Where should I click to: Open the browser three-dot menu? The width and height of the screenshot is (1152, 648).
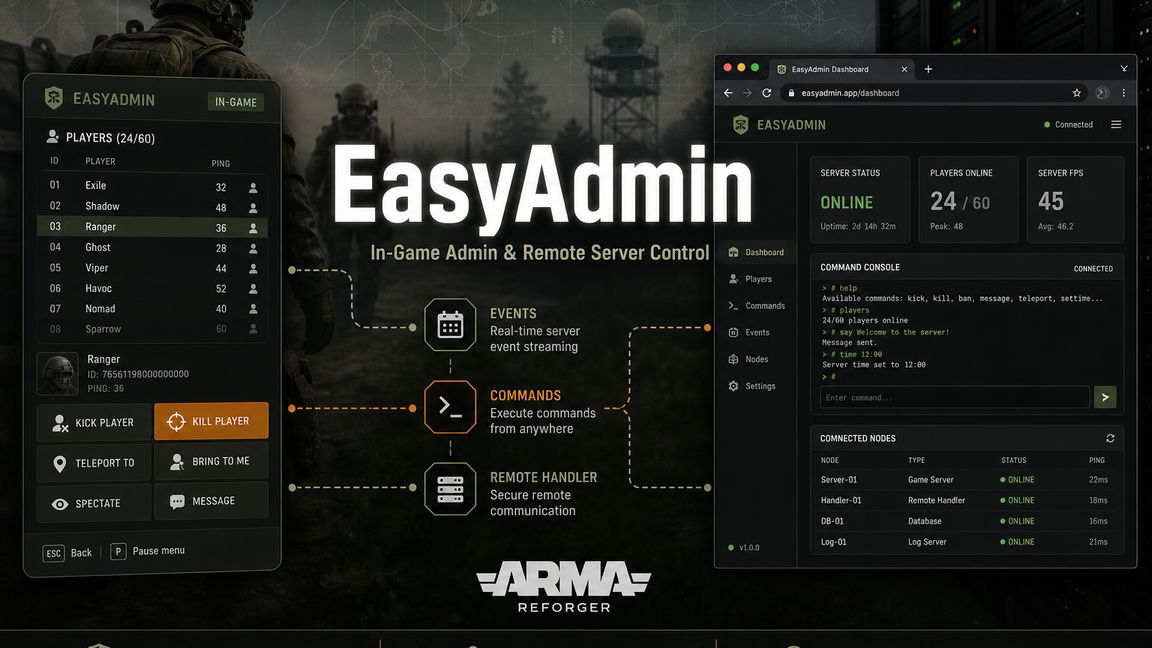1123,93
